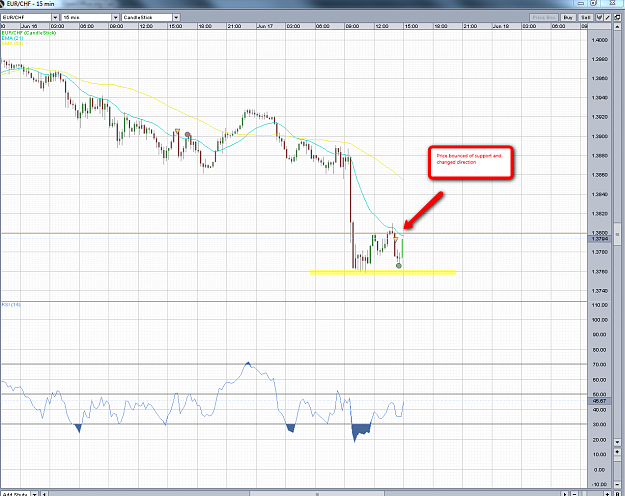Click the current price tag 1.3794
Screen dimensions: 625x496
[x=599, y=238]
